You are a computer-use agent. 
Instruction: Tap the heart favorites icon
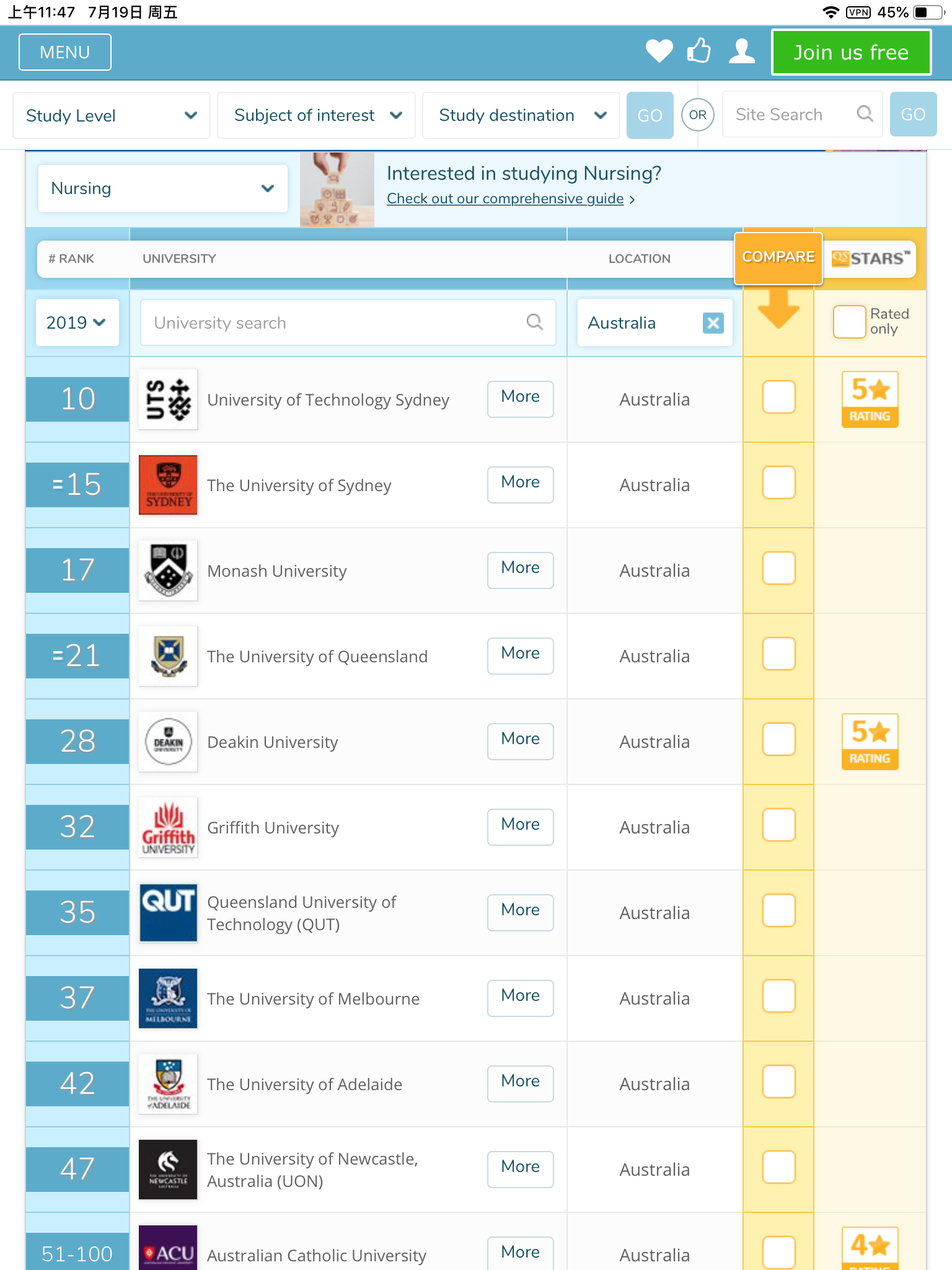[x=659, y=51]
